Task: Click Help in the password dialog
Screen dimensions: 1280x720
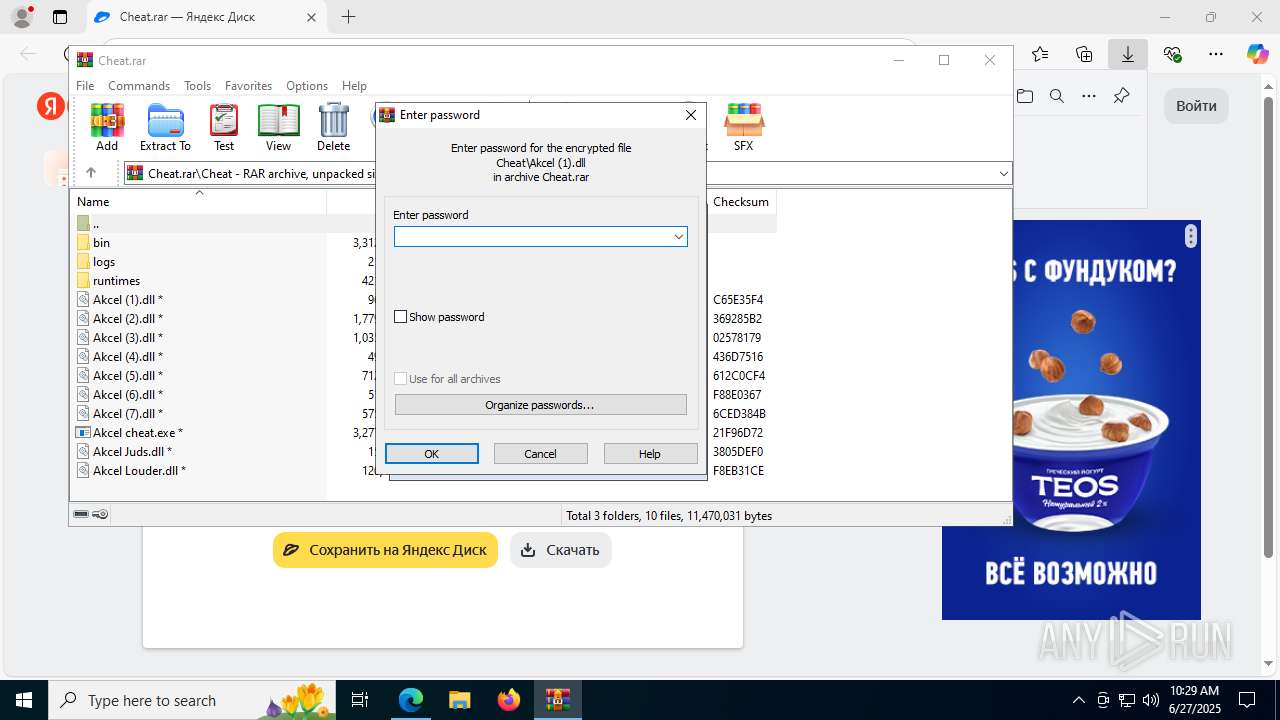Action: point(650,454)
